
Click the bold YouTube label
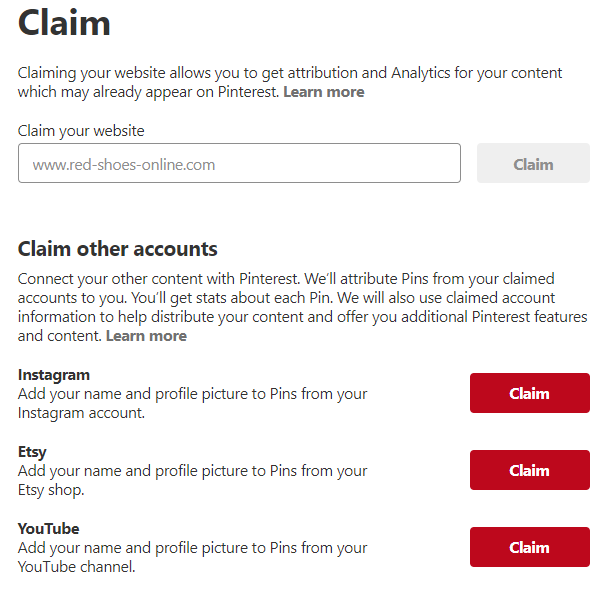pyautogui.click(x=48, y=529)
